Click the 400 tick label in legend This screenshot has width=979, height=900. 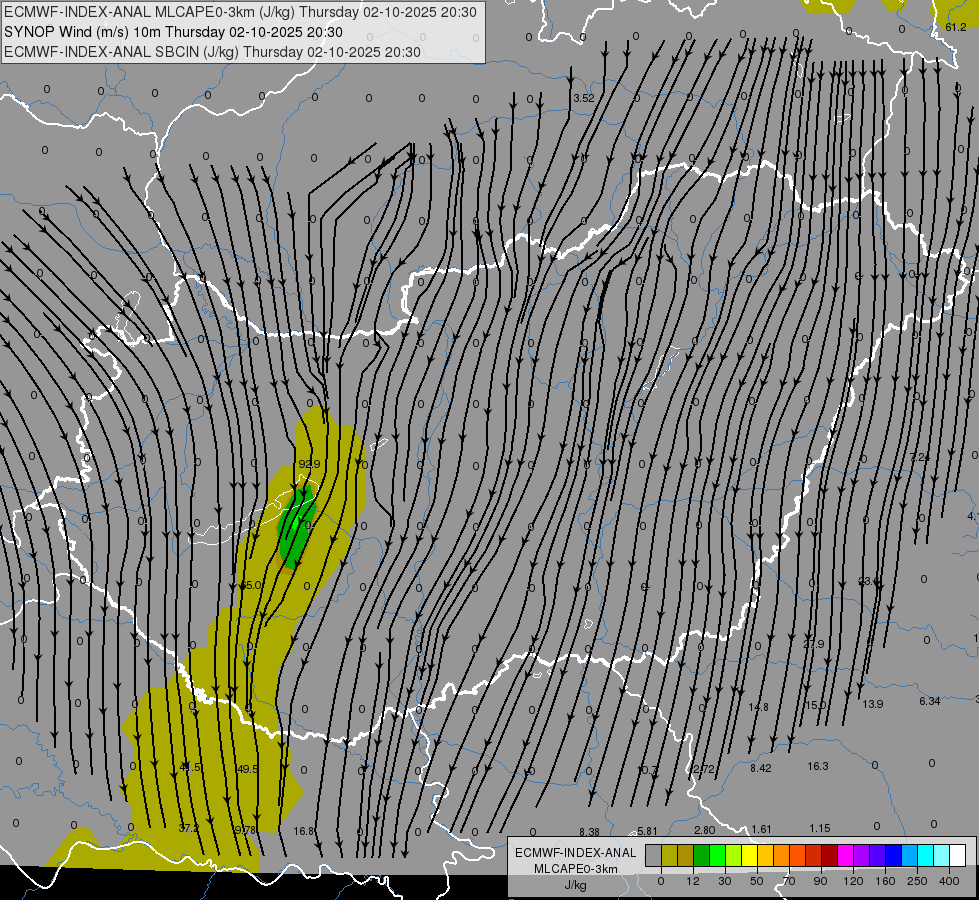pos(949,881)
